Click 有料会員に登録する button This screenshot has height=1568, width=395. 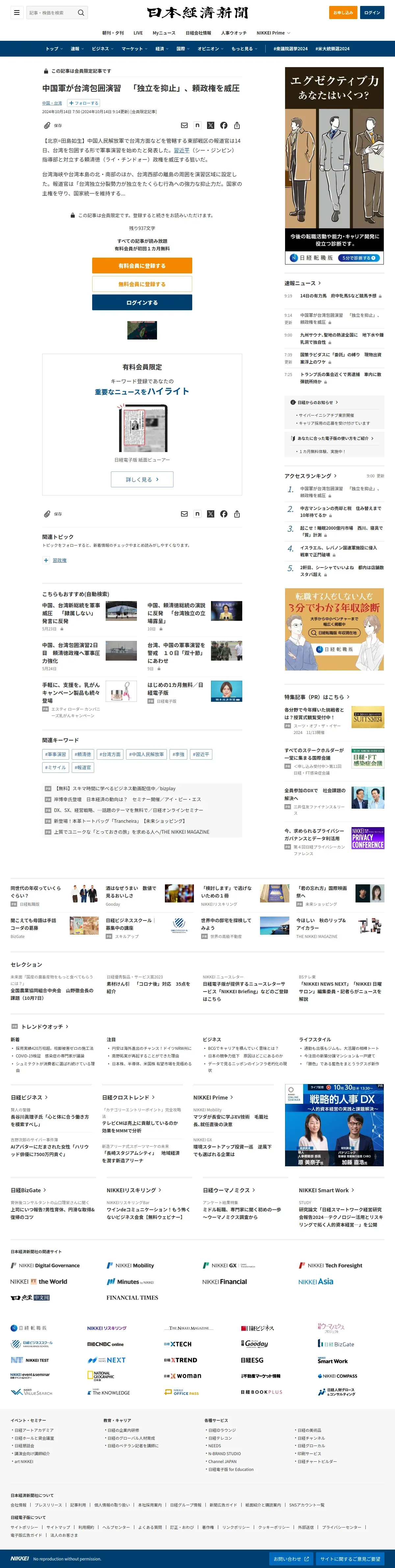click(x=142, y=266)
